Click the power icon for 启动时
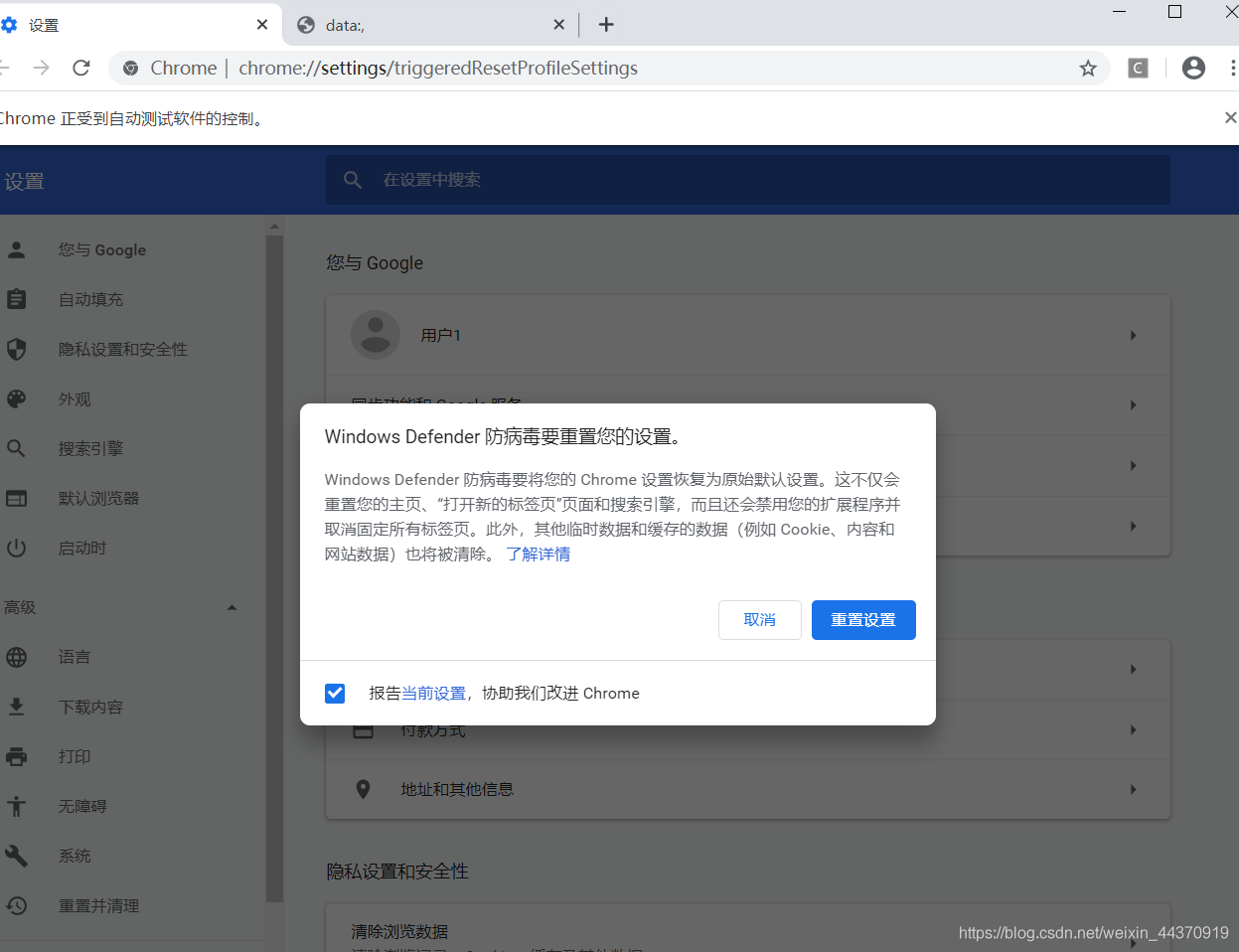 [x=17, y=548]
